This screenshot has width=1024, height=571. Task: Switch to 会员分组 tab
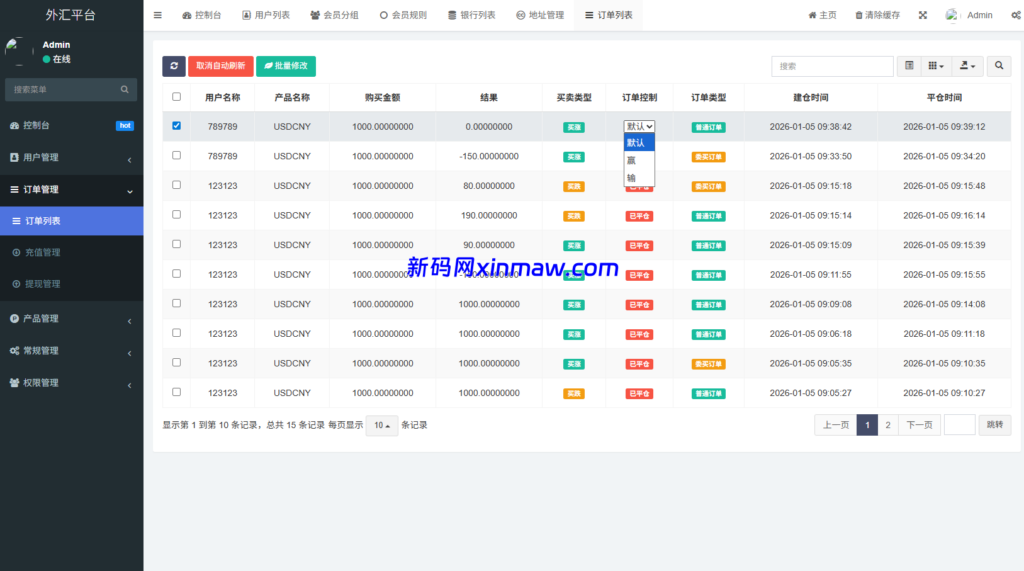pos(334,15)
